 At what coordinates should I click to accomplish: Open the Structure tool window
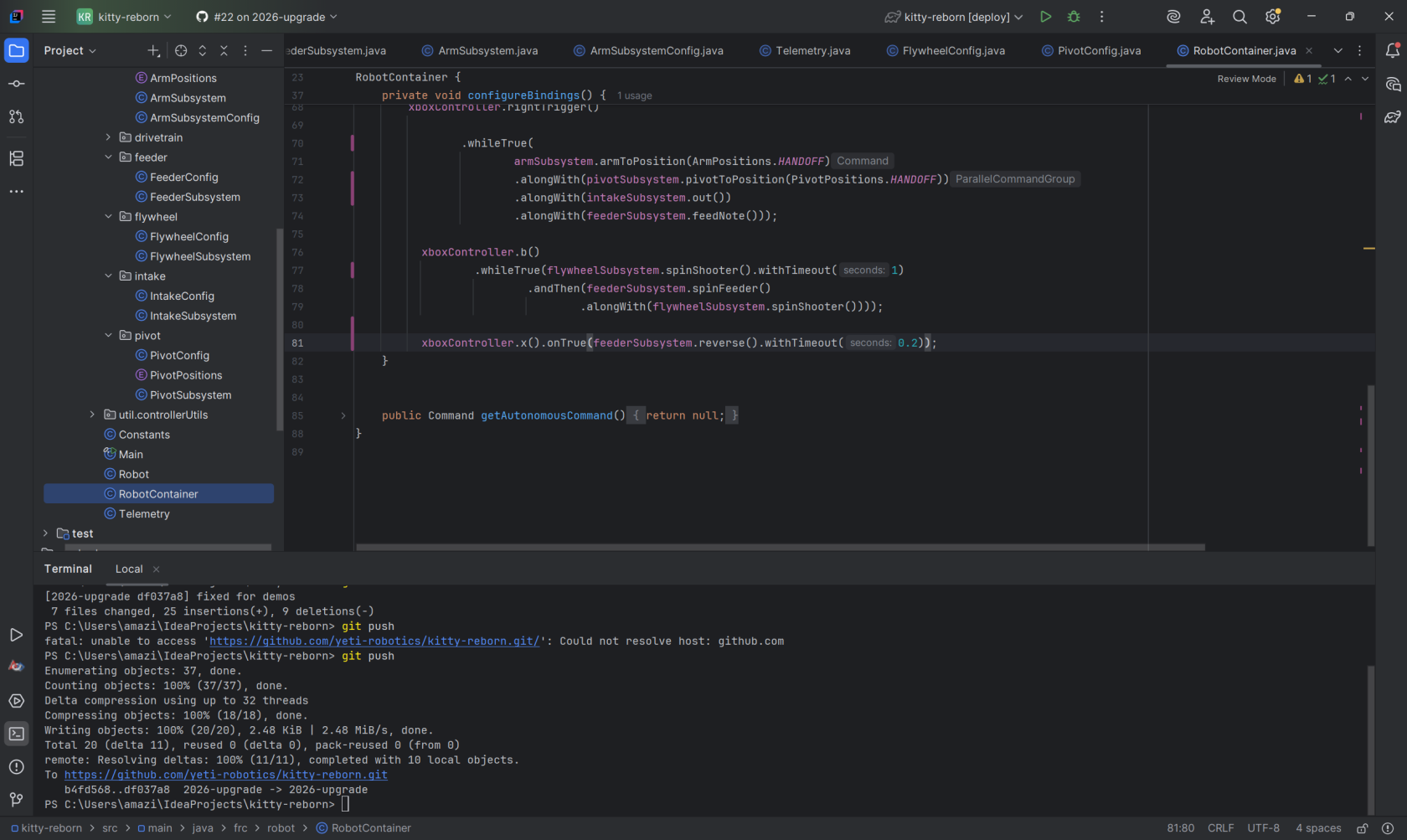click(16, 158)
